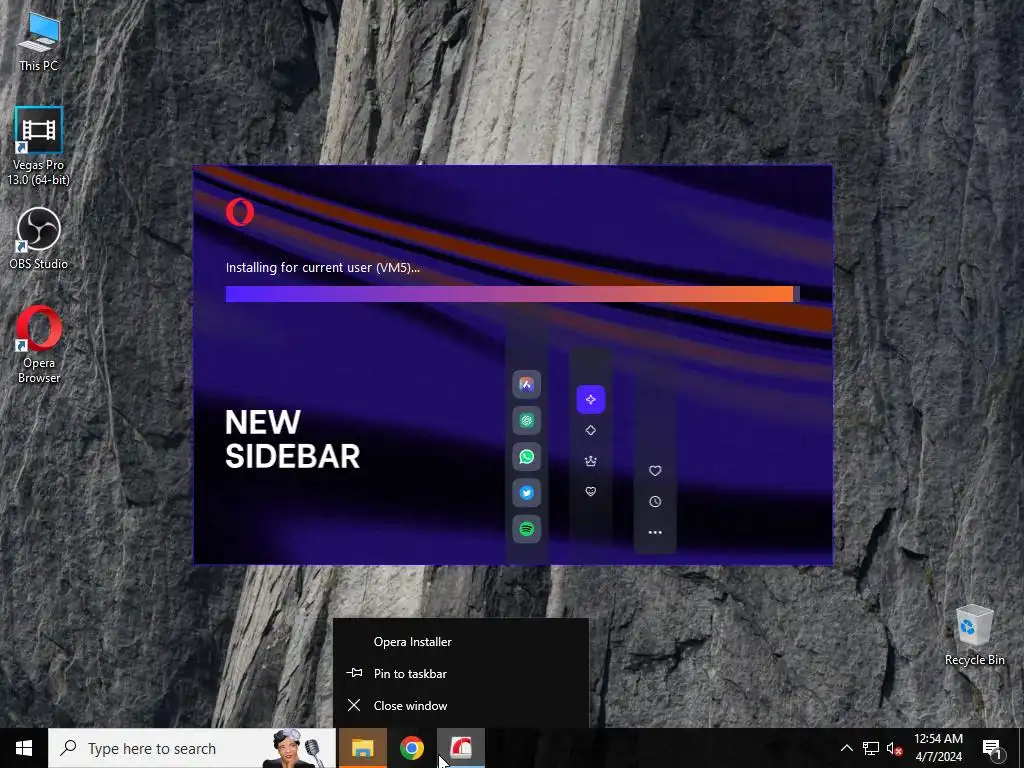Show hidden system tray icons
Screen dimensions: 1024x768
pos(846,748)
